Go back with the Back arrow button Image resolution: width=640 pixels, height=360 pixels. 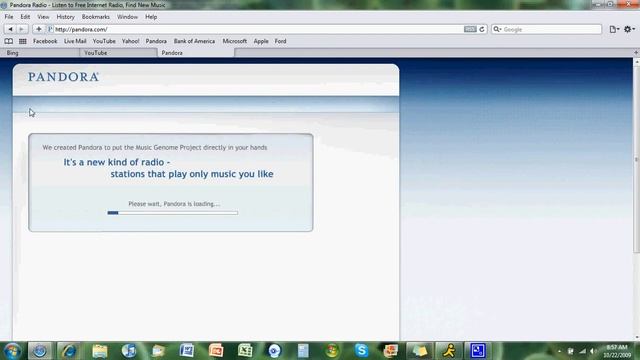click(x=10, y=29)
